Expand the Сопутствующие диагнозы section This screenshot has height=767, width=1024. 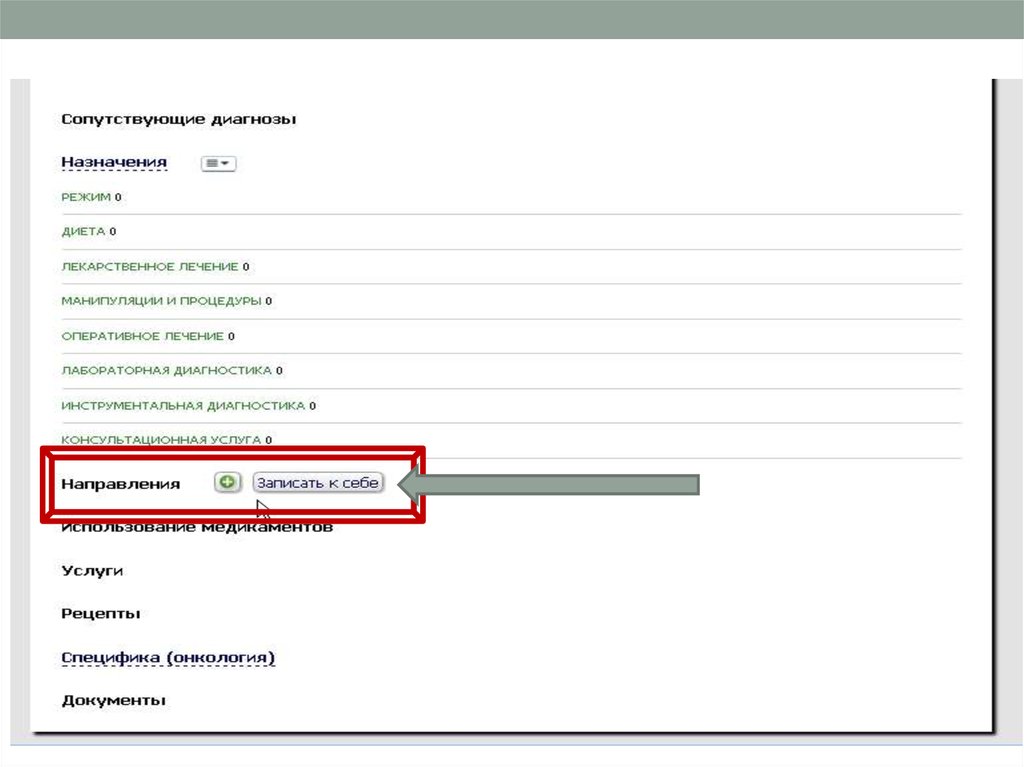[x=178, y=119]
